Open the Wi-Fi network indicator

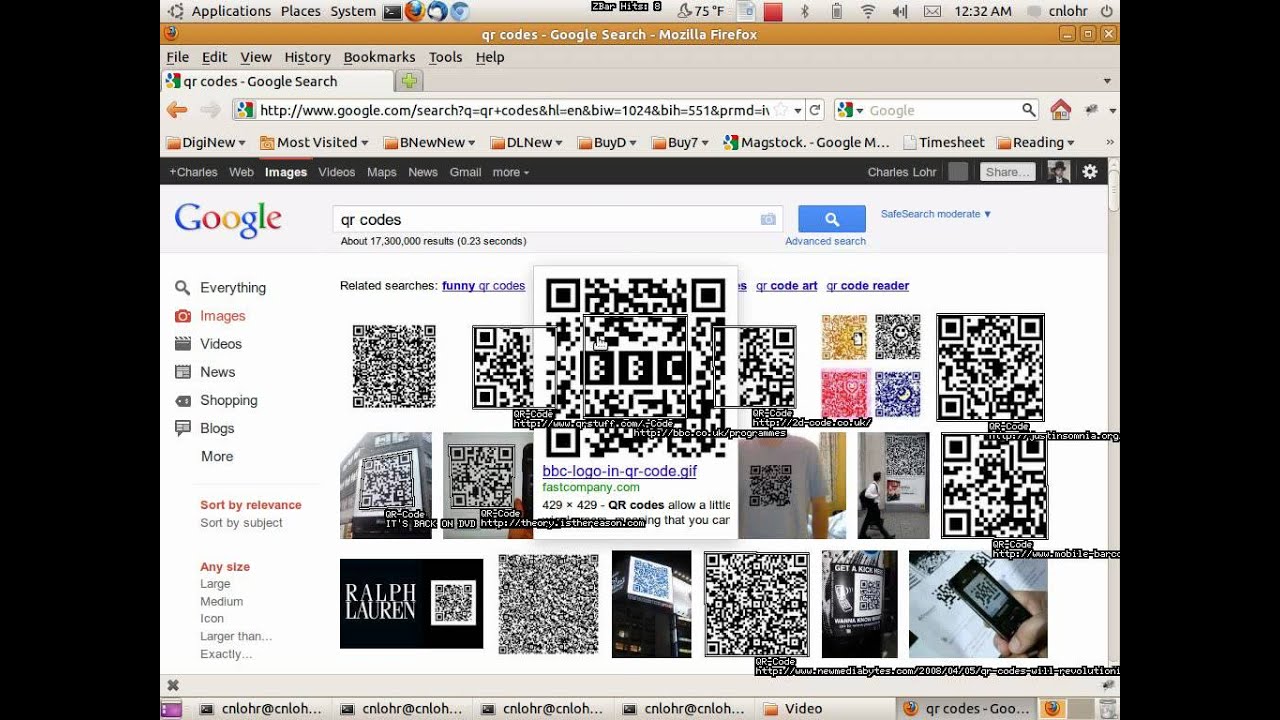click(x=868, y=11)
